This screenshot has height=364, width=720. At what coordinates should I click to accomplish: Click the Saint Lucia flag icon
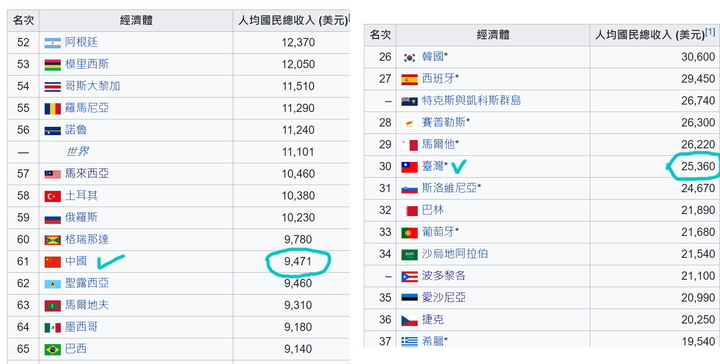pyautogui.click(x=52, y=284)
